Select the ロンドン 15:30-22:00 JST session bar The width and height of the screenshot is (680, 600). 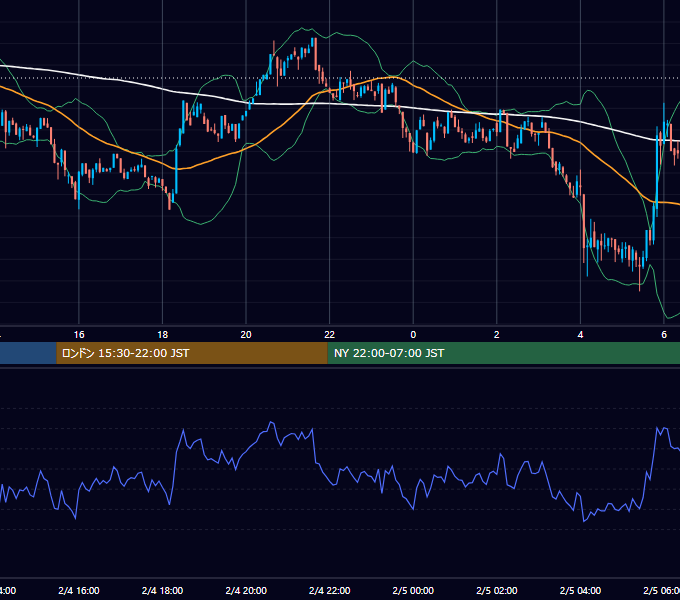click(192, 353)
